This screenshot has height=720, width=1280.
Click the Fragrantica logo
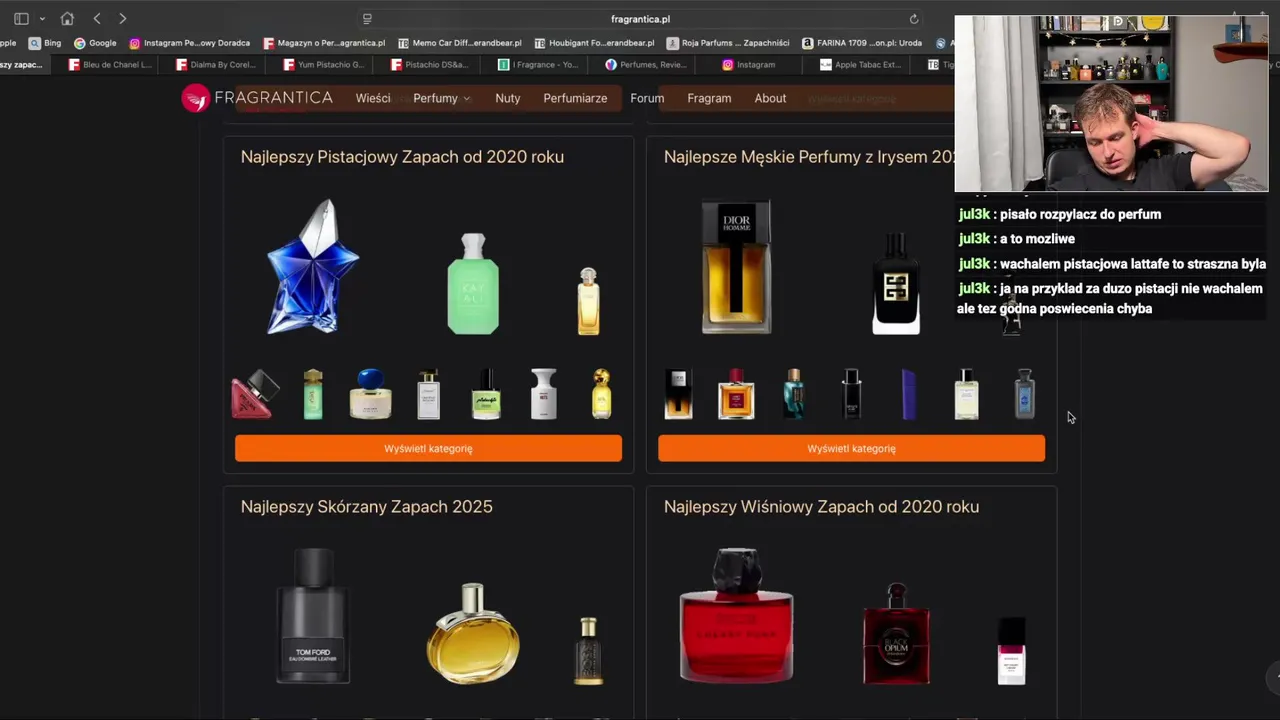pyautogui.click(x=257, y=98)
